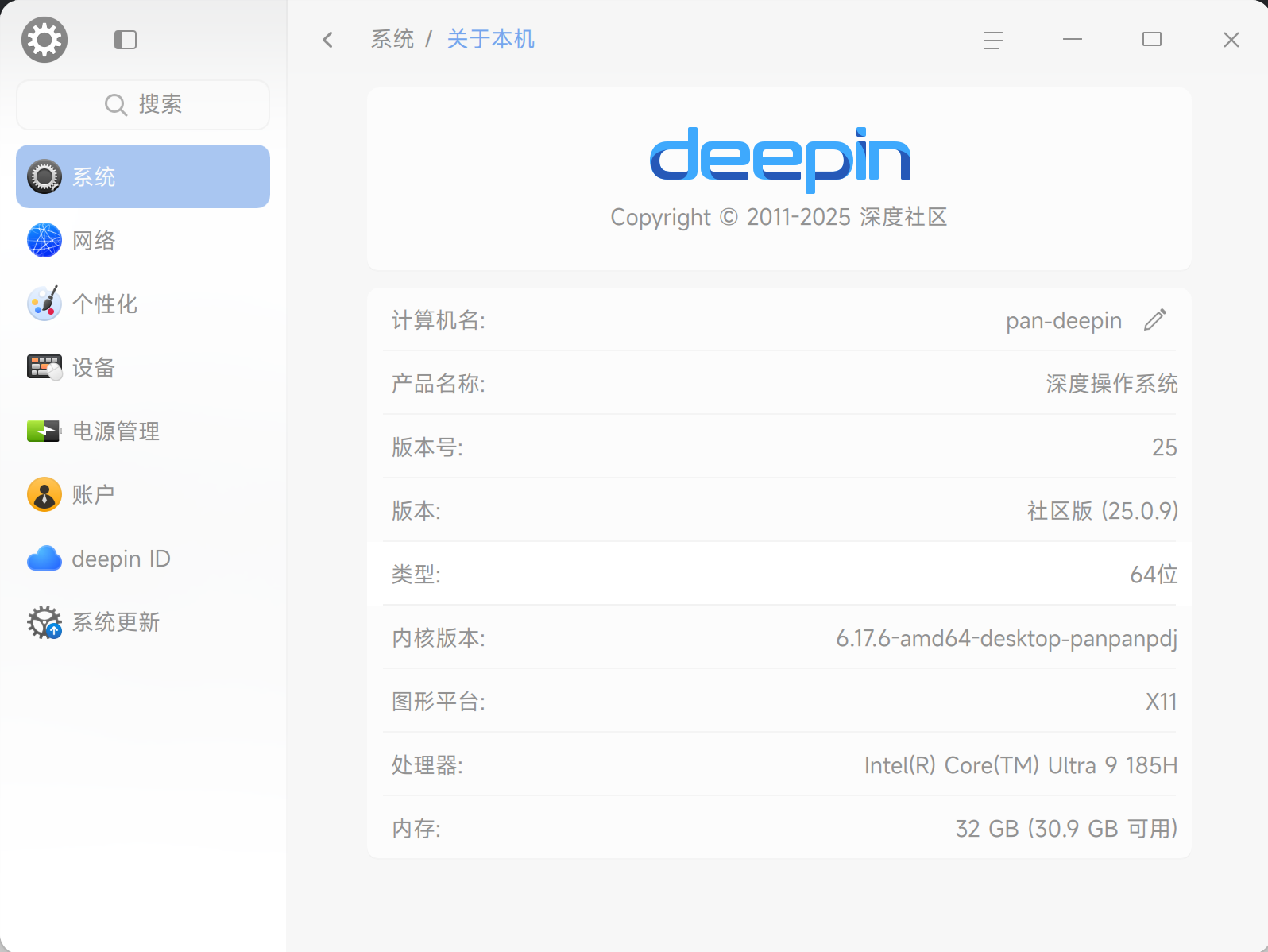Toggle the sidebar panel icon

point(126,40)
